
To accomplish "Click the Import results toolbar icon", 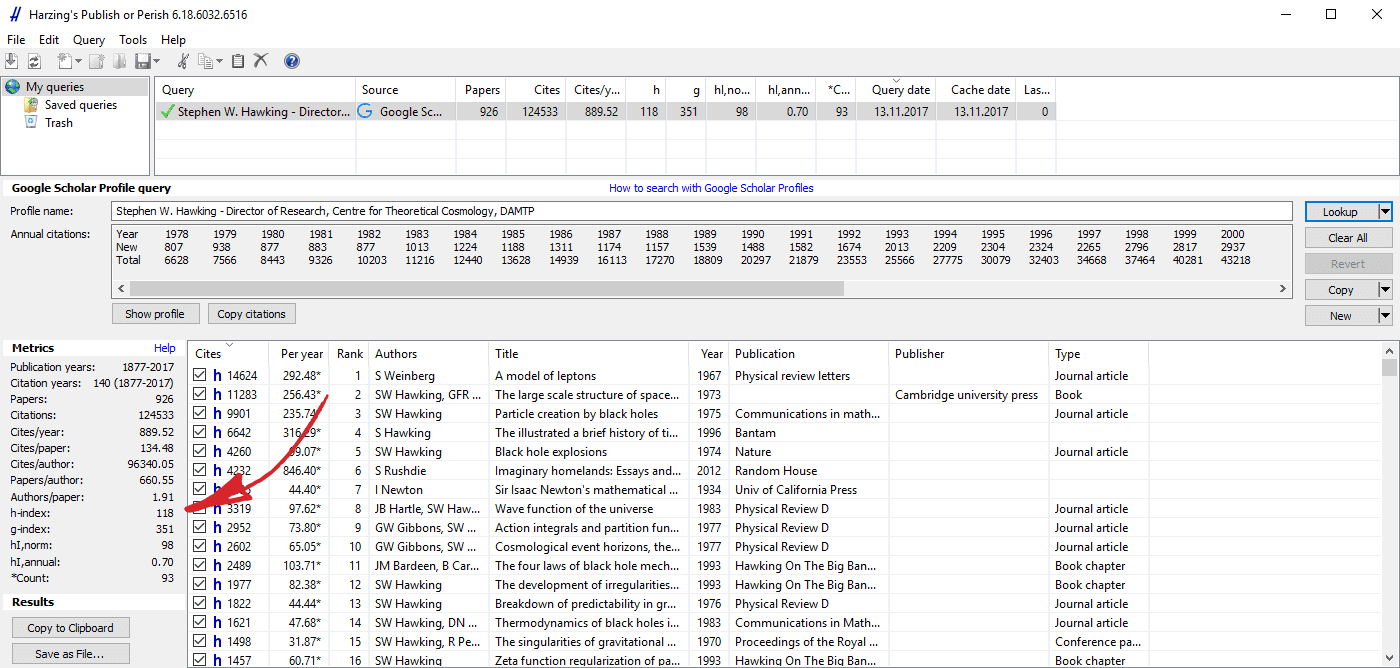I will (x=11, y=61).
